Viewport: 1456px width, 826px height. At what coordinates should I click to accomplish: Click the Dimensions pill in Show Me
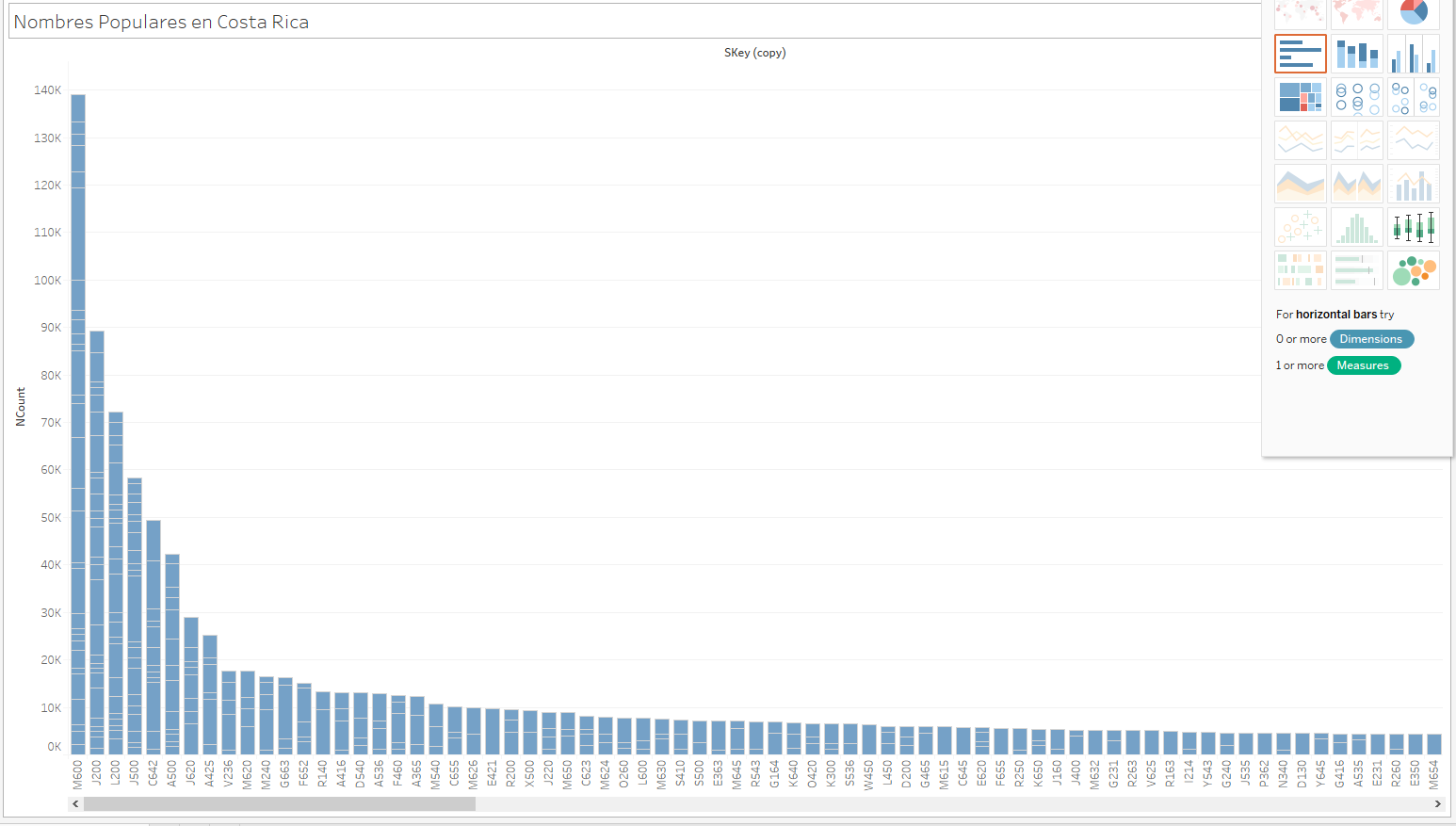1370,339
